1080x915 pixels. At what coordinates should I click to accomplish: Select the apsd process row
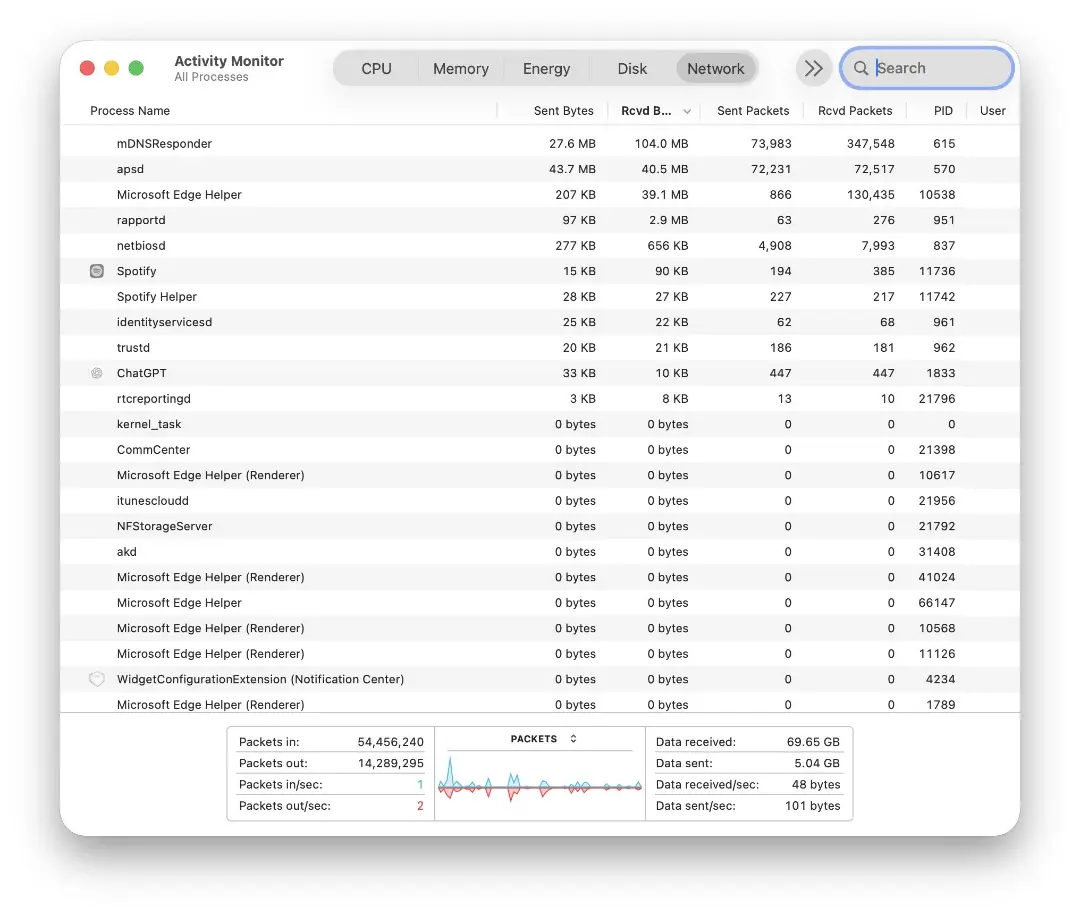(x=540, y=169)
